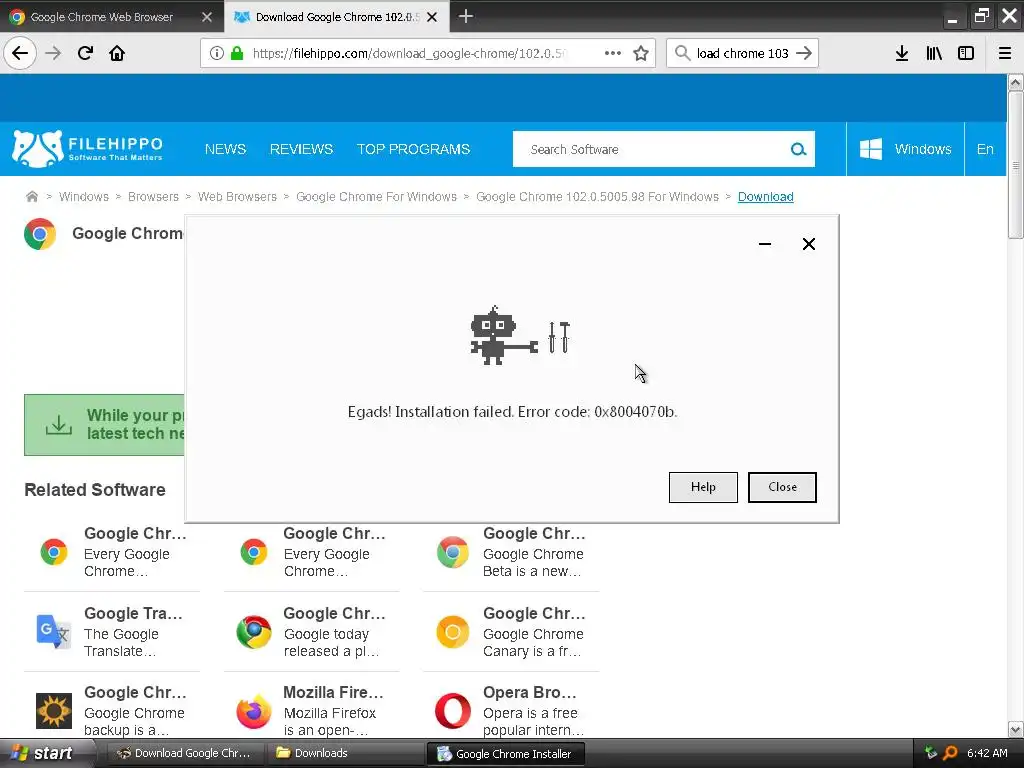
Task: Click the magnifier icon in browser search box
Action: [682, 53]
